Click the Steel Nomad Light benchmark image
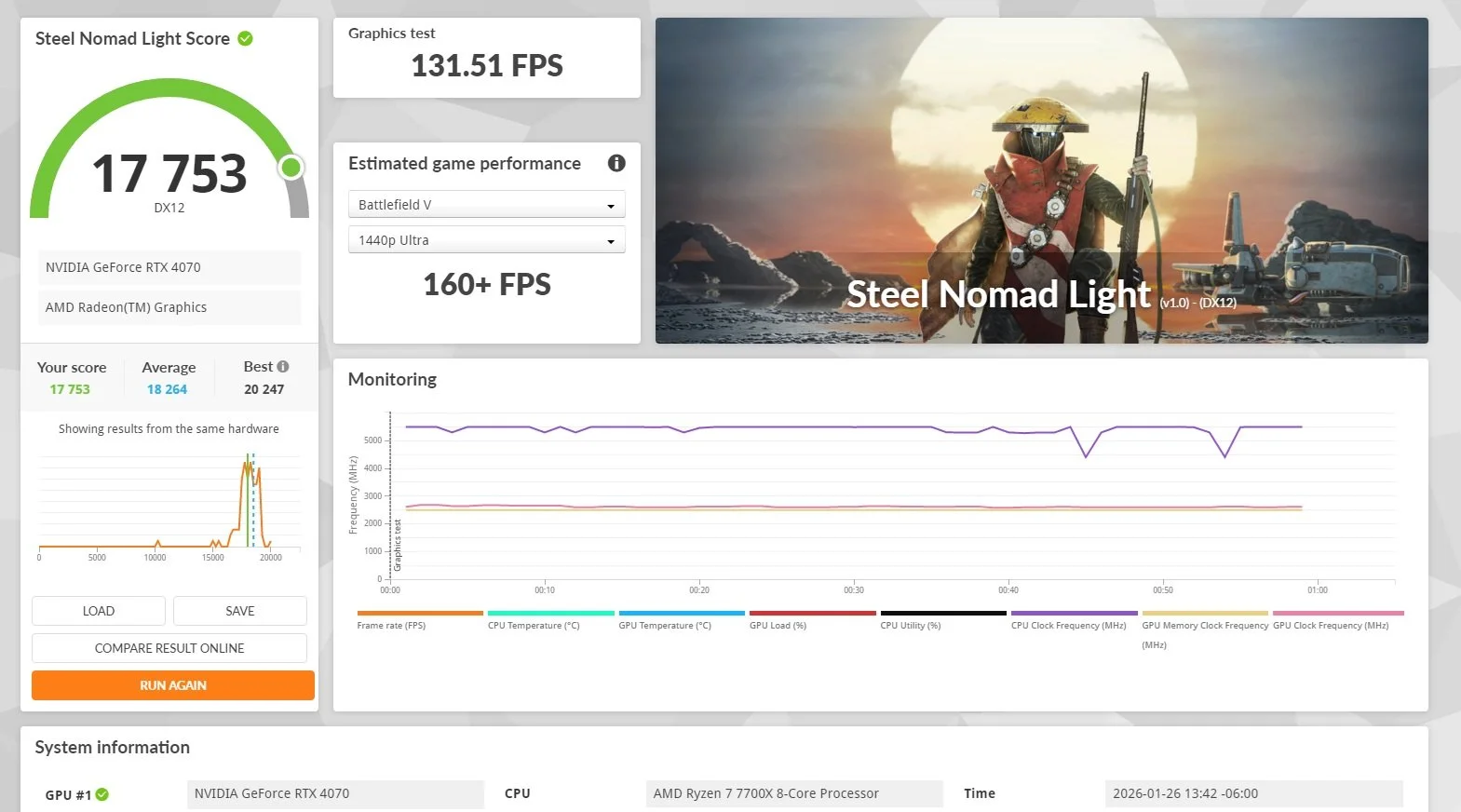 click(1042, 181)
